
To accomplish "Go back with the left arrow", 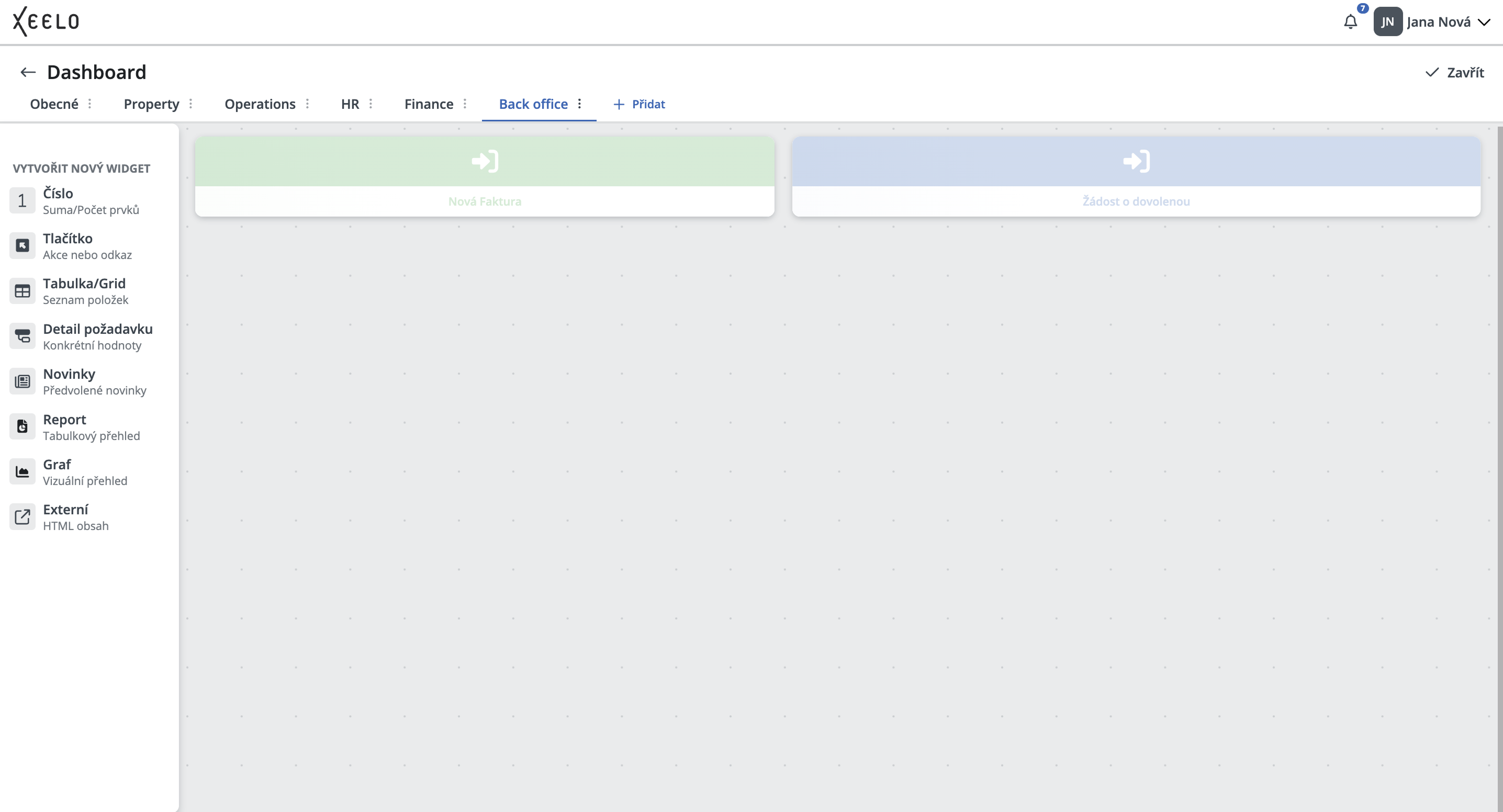I will tap(28, 72).
